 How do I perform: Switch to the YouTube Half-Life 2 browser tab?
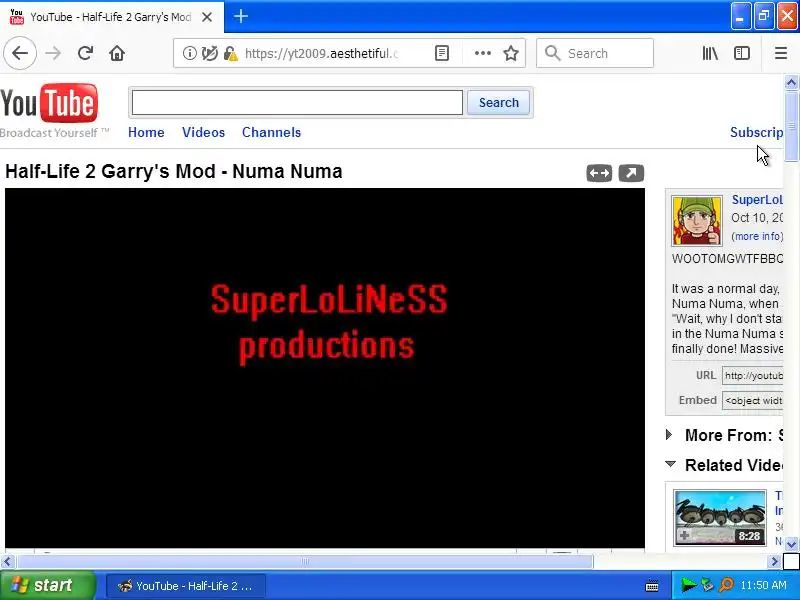[x=110, y=17]
